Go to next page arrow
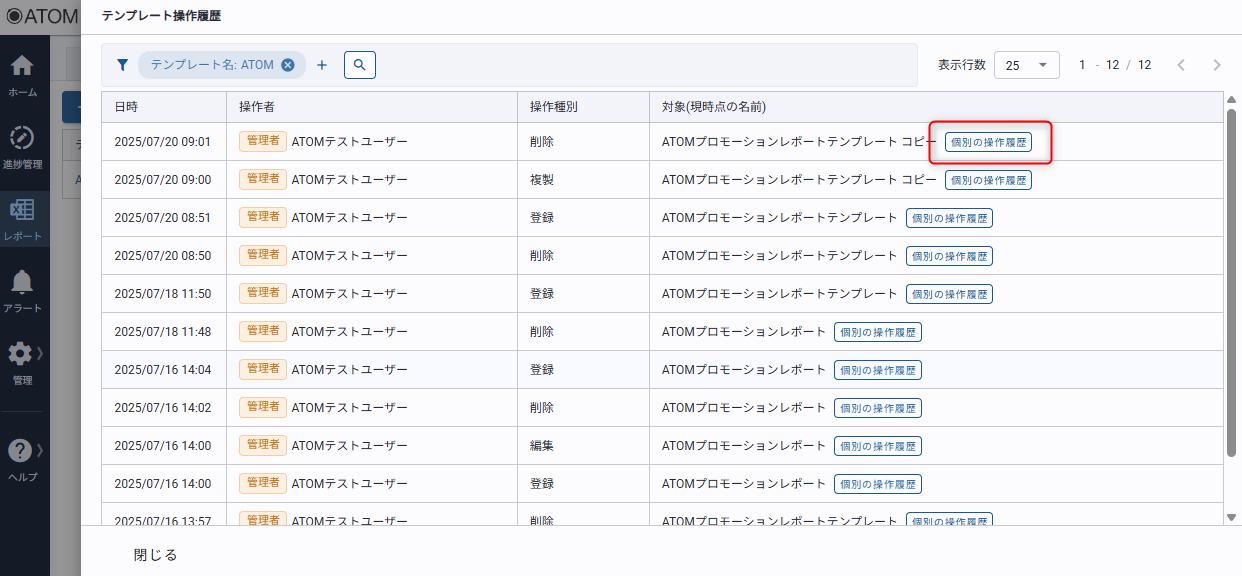1242x576 pixels. pos(1216,65)
